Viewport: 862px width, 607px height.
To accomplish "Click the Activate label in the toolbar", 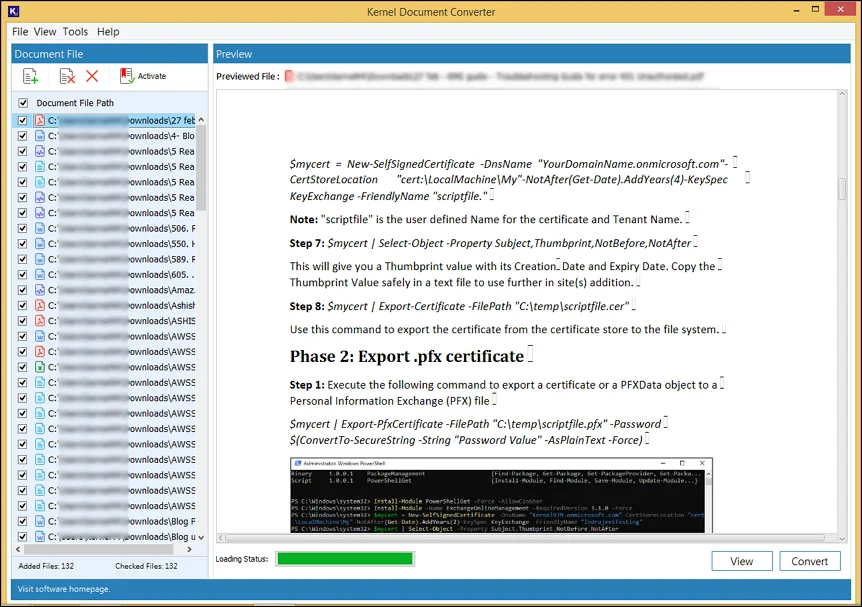I will [152, 76].
